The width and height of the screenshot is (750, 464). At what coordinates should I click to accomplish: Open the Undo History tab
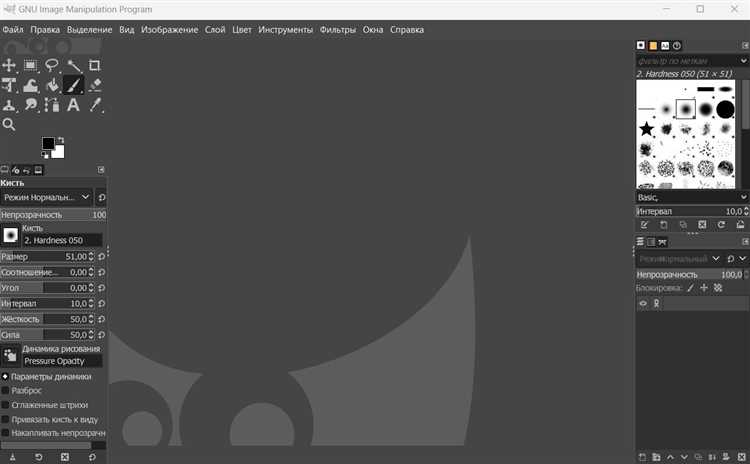27,170
